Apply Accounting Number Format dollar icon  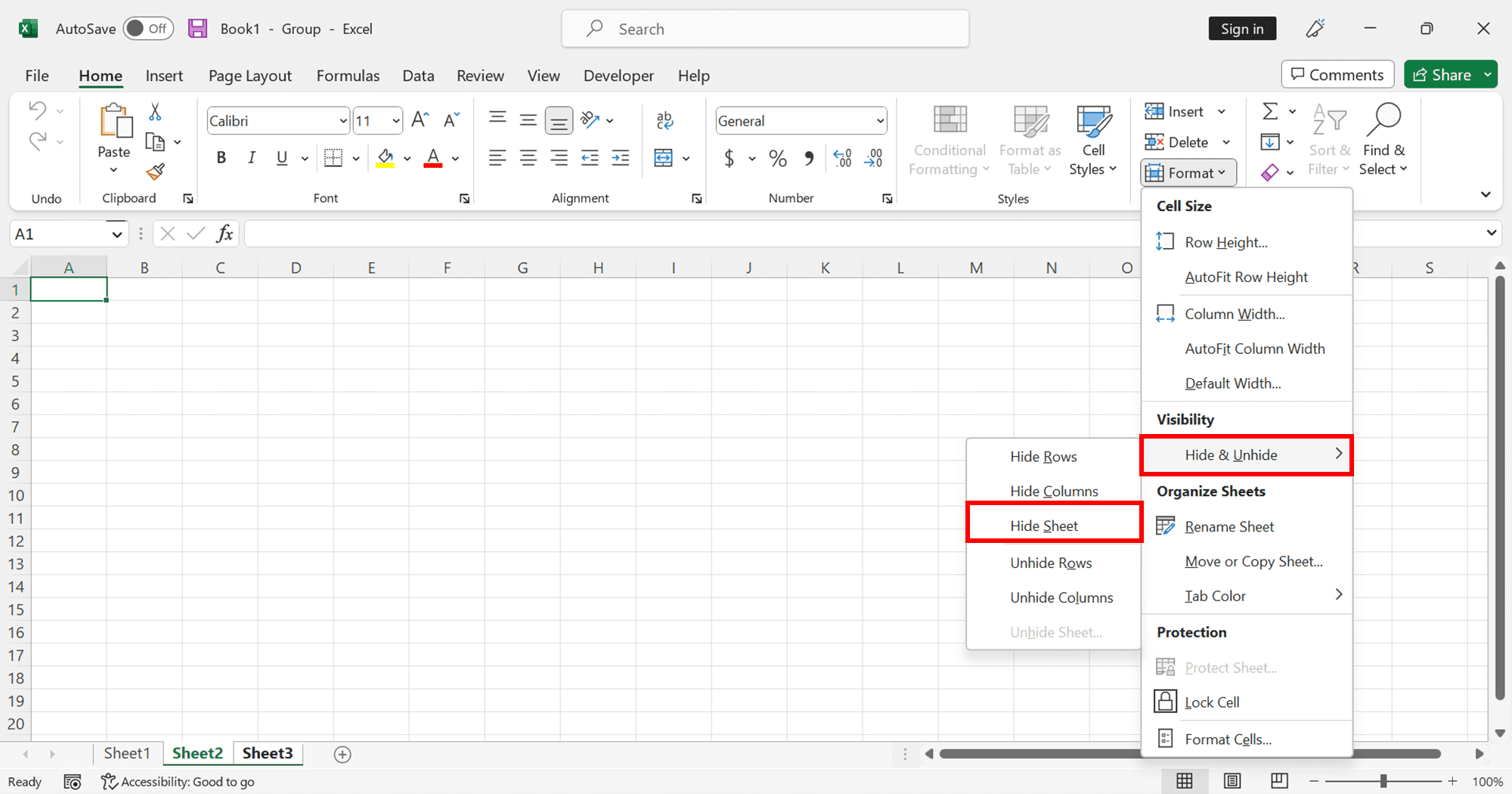(x=729, y=158)
